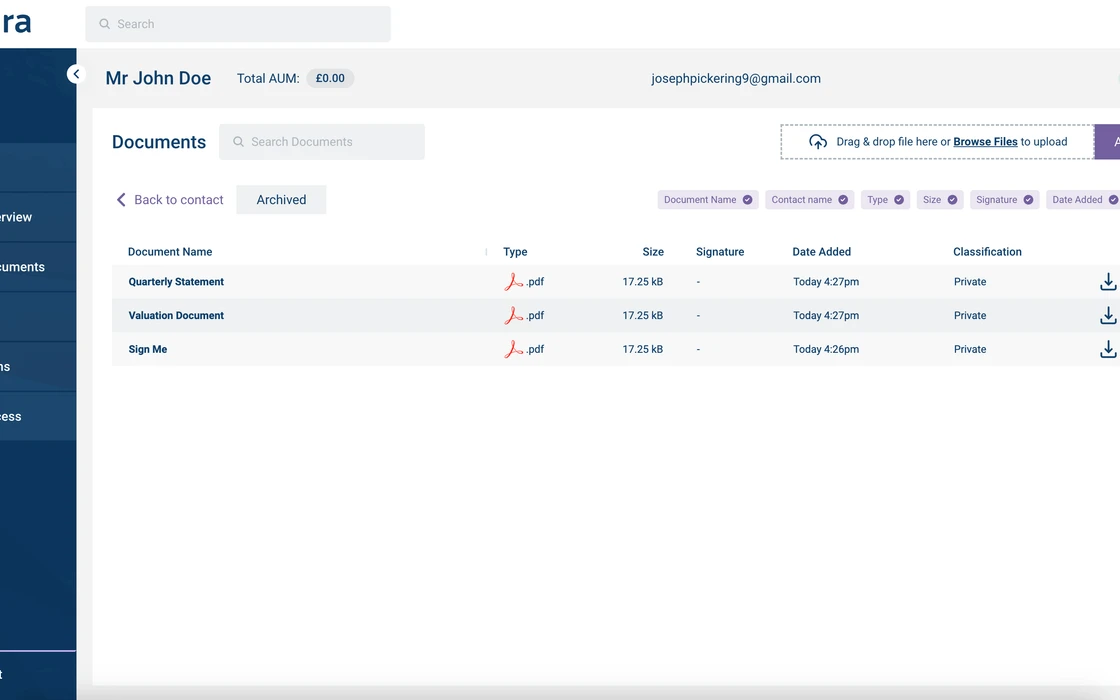Collapse the sidebar with the chevron button
1120x700 pixels.
click(x=76, y=74)
